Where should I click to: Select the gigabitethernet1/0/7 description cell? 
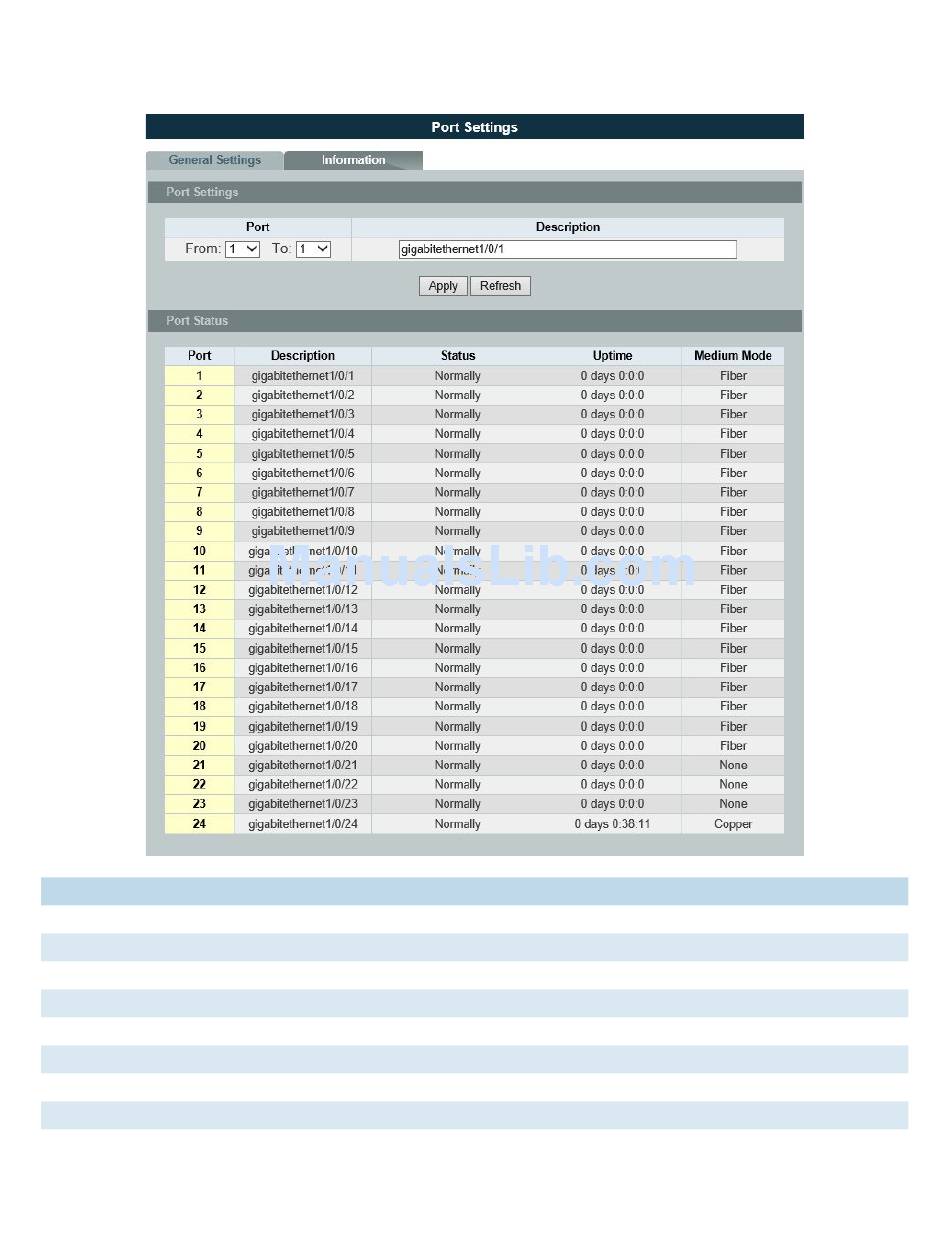pos(303,492)
